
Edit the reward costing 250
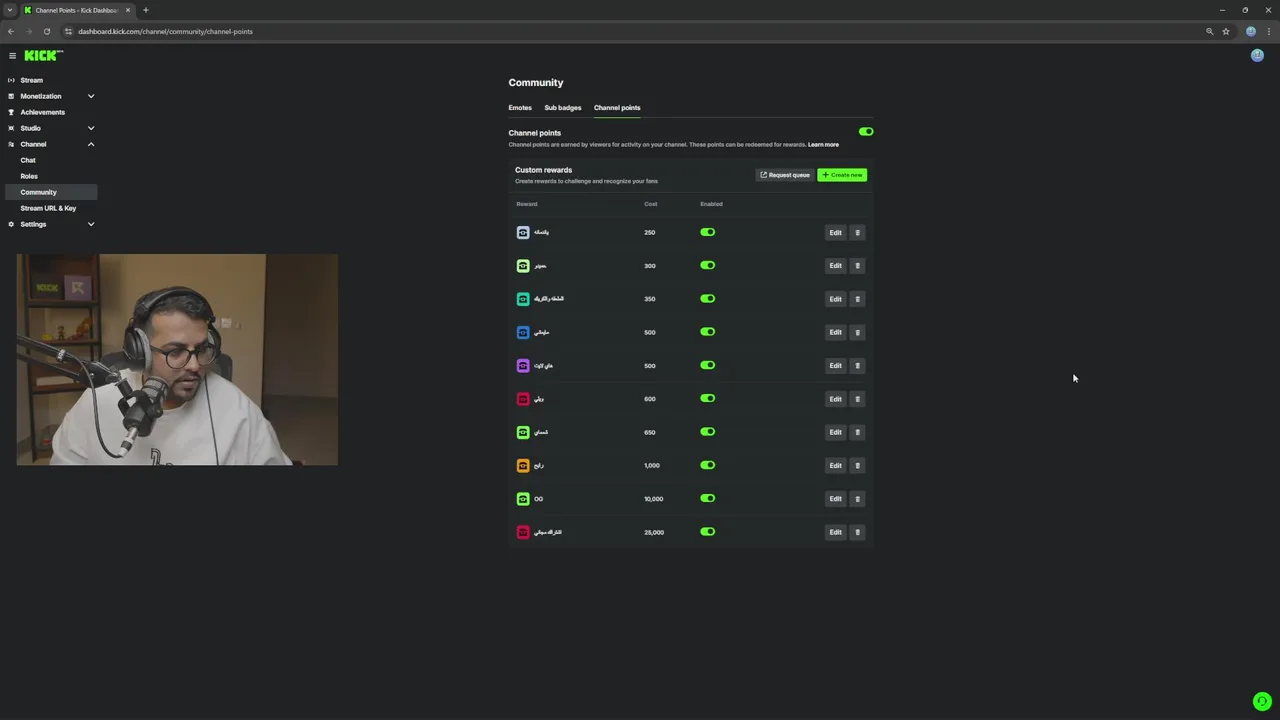pos(835,232)
